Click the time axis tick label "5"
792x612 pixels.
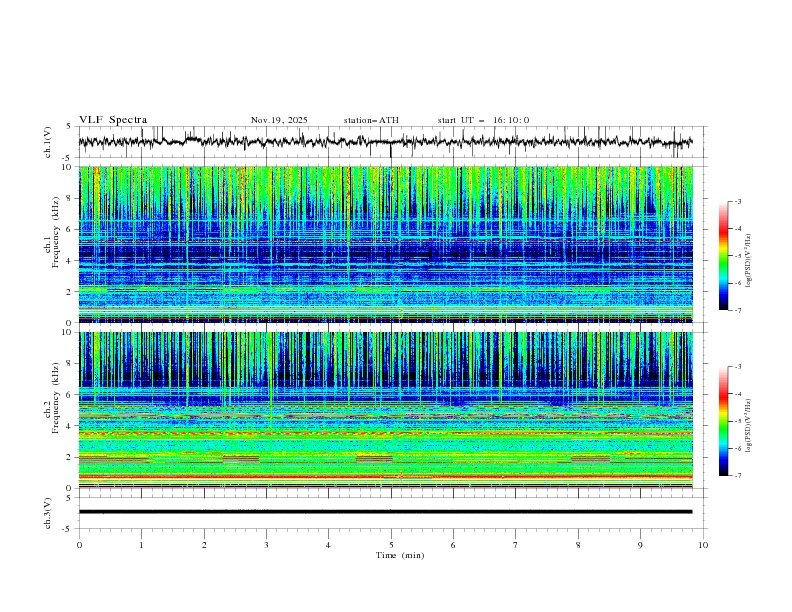point(391,545)
